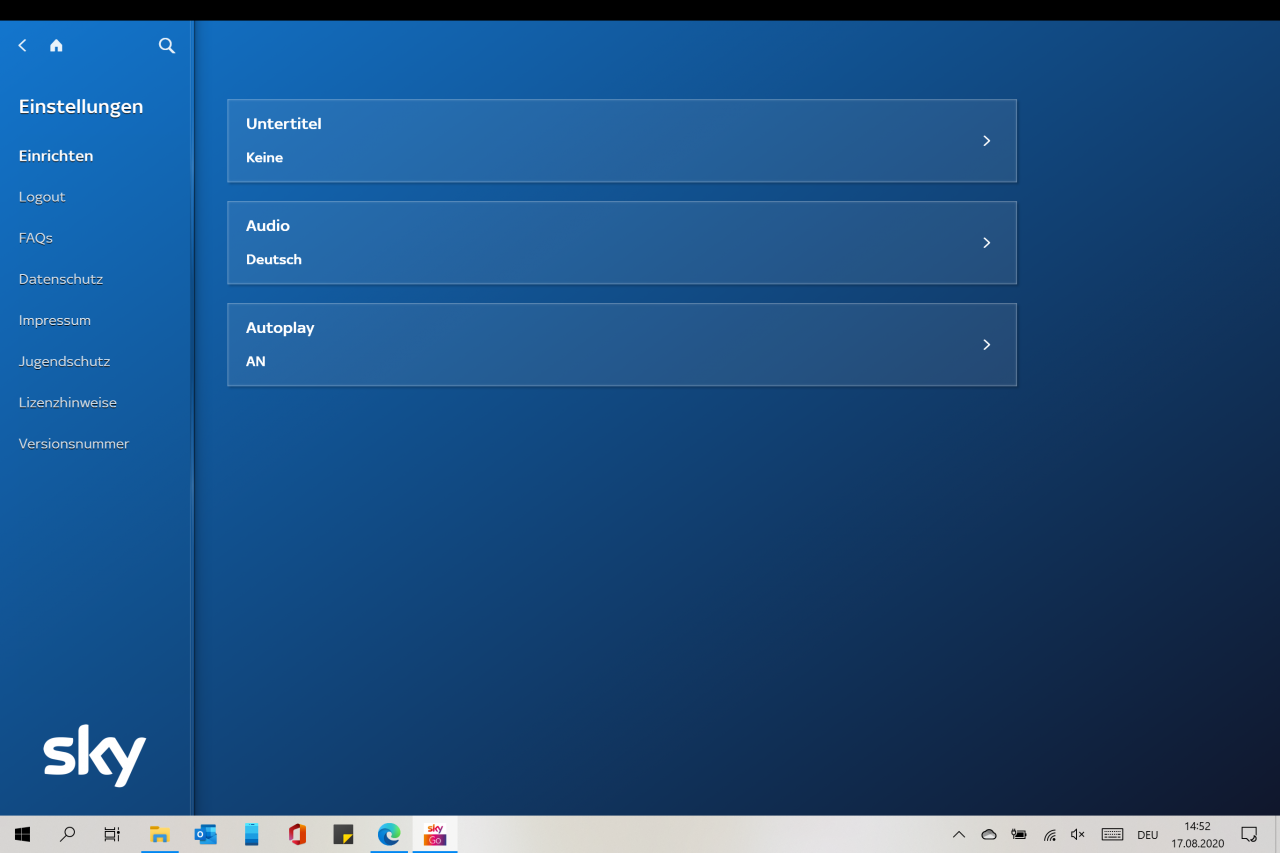Click the 'Deutsch' audio value
1280x853 pixels.
click(x=274, y=260)
